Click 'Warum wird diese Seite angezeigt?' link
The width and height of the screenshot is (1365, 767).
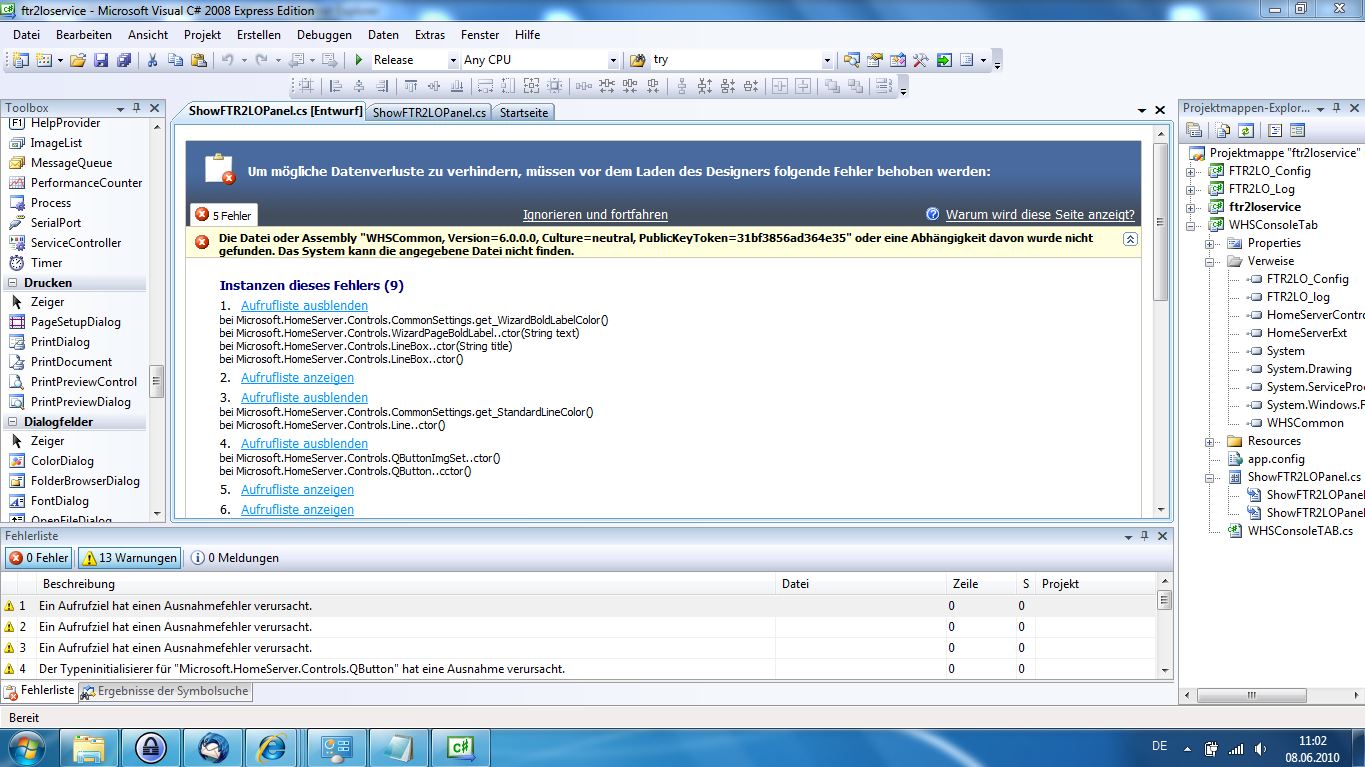[1040, 215]
